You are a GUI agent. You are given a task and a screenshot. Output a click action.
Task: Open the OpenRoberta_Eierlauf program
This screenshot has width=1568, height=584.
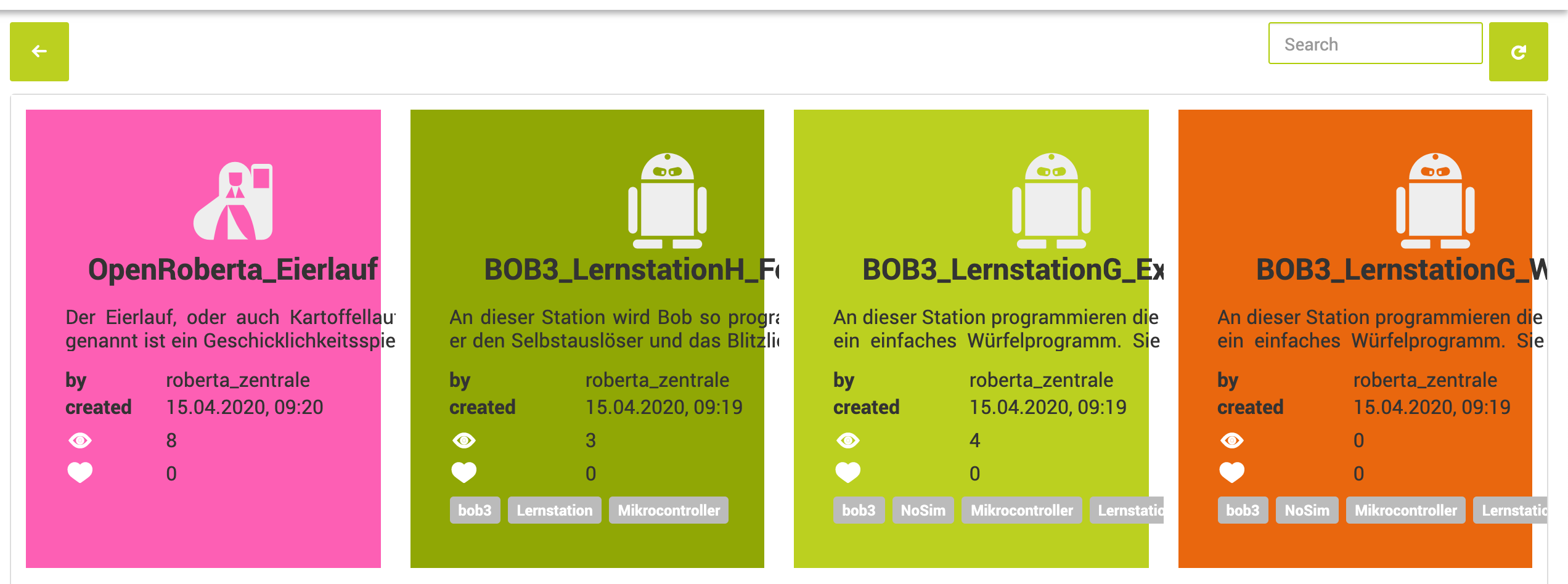click(x=234, y=268)
